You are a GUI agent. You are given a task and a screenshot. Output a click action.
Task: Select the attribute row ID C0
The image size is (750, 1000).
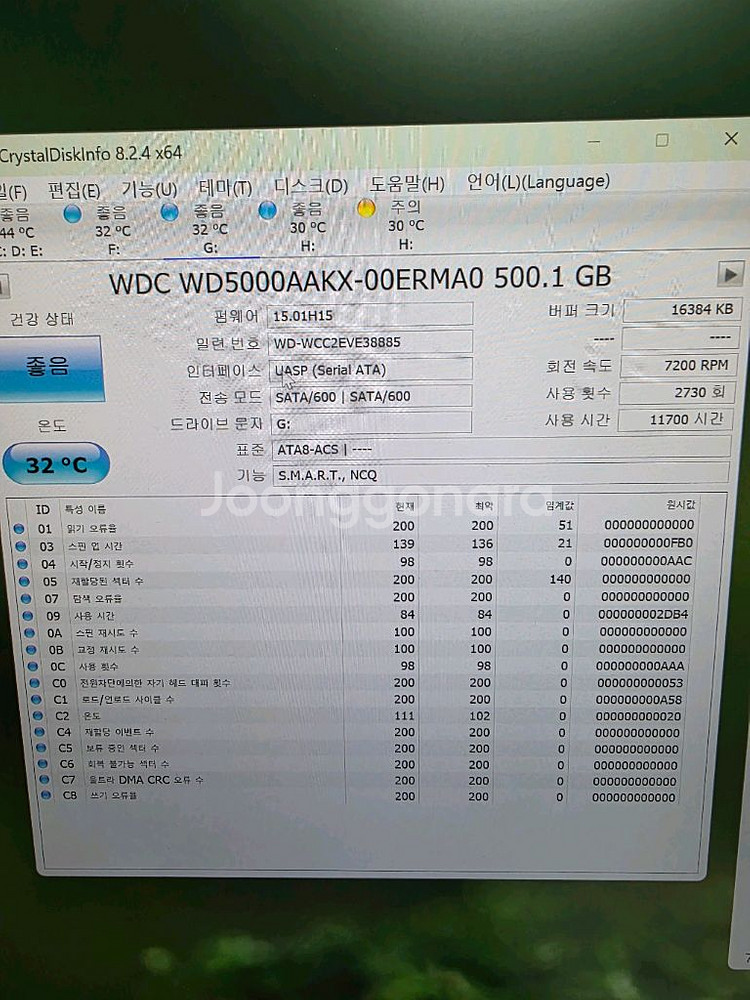[358, 682]
